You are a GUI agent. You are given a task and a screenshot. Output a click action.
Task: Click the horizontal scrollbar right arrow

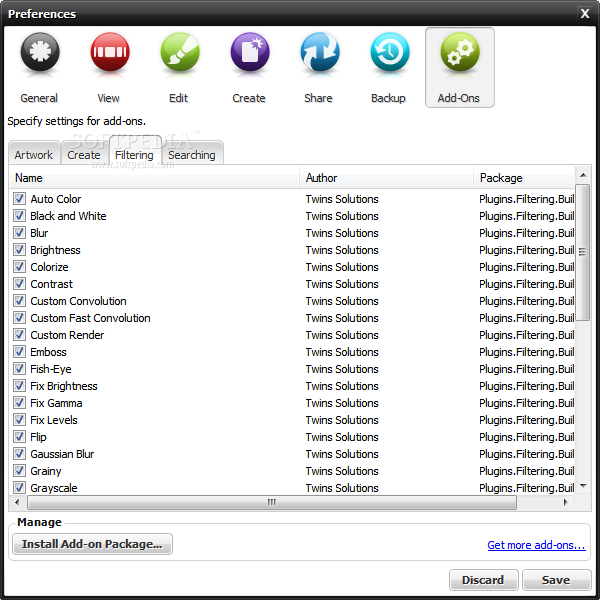tap(565, 502)
